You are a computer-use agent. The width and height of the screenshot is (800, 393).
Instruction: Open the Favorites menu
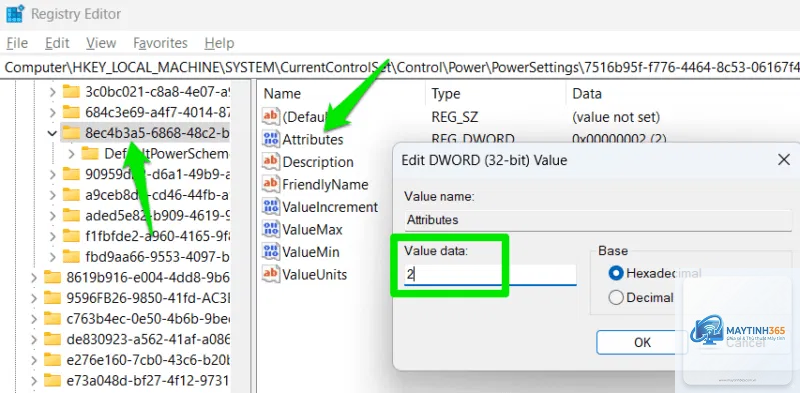point(160,43)
